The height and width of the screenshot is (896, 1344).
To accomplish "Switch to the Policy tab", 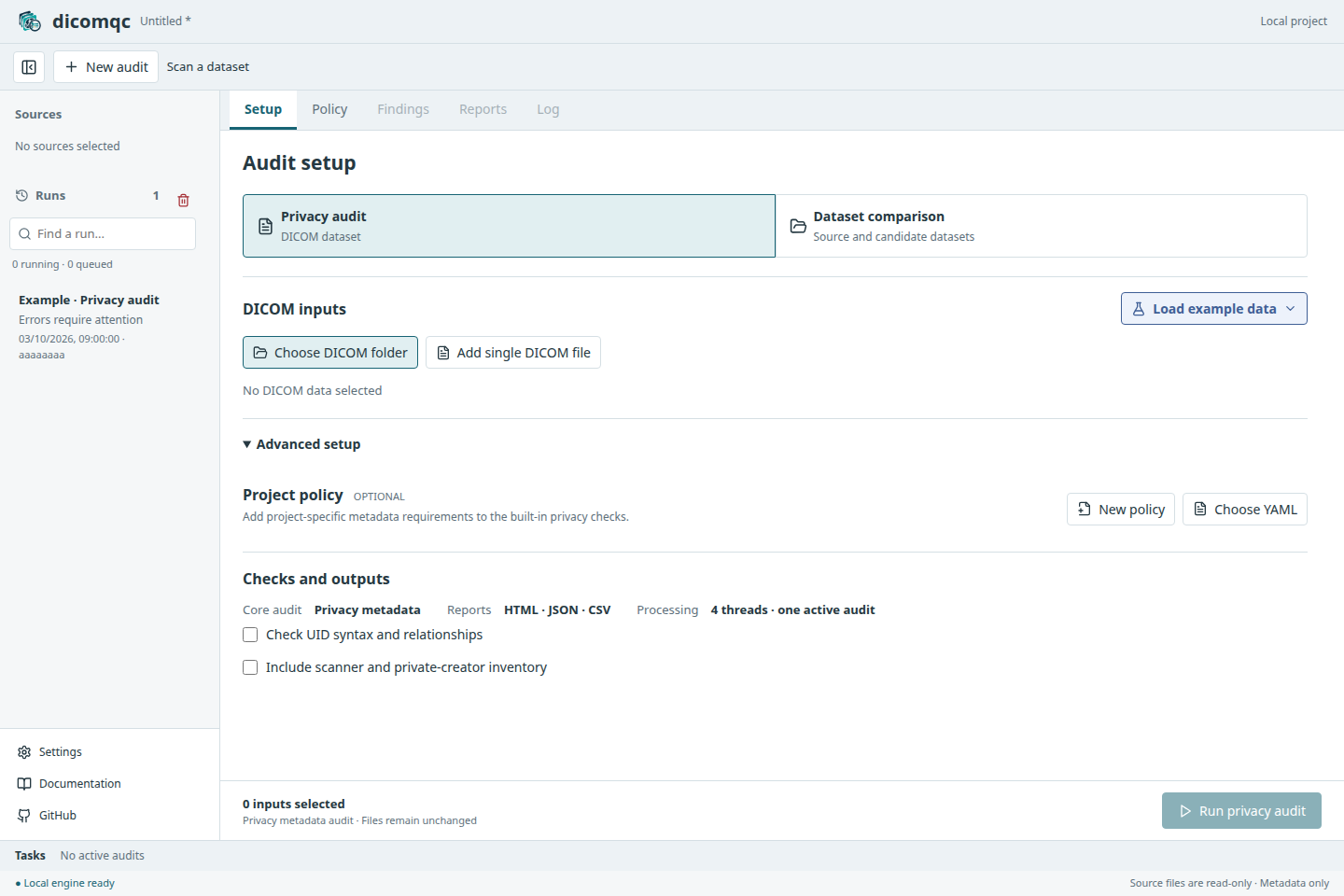I will (x=329, y=110).
